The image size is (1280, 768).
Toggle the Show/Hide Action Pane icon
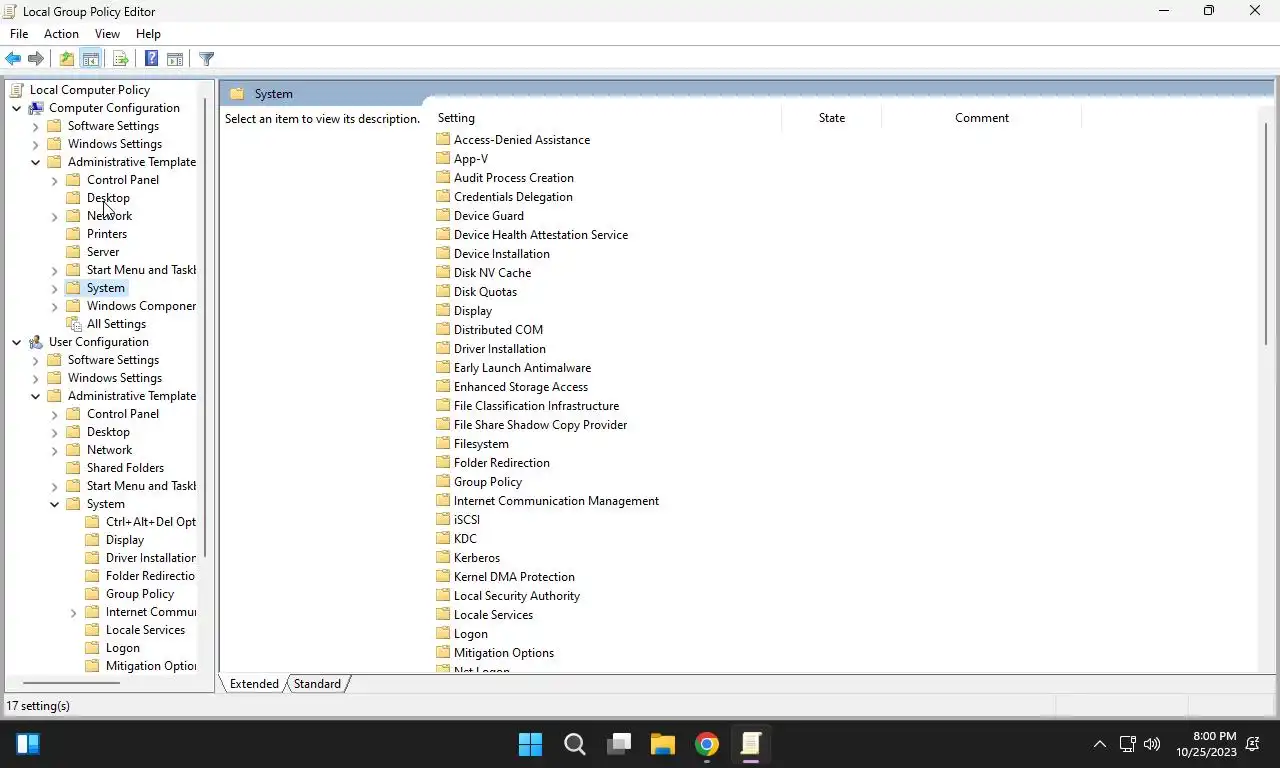coord(175,59)
